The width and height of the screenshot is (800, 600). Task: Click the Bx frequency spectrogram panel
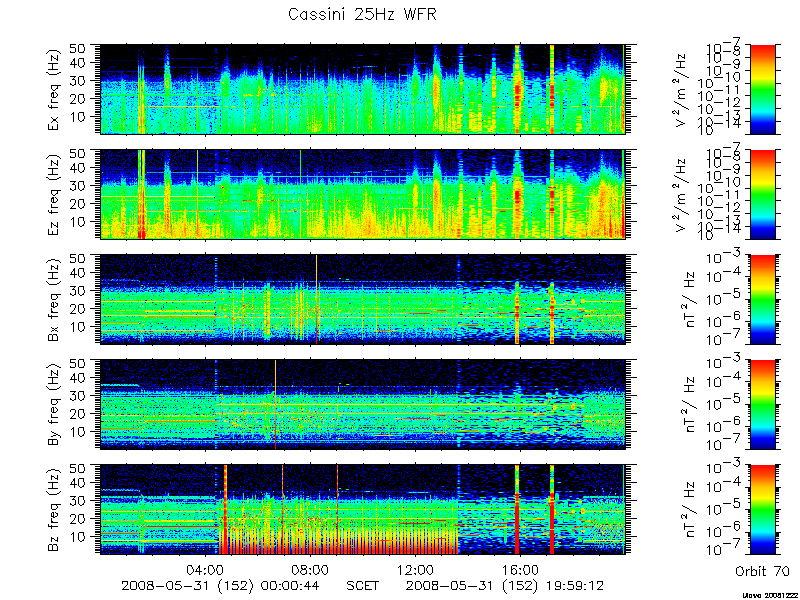click(362, 299)
